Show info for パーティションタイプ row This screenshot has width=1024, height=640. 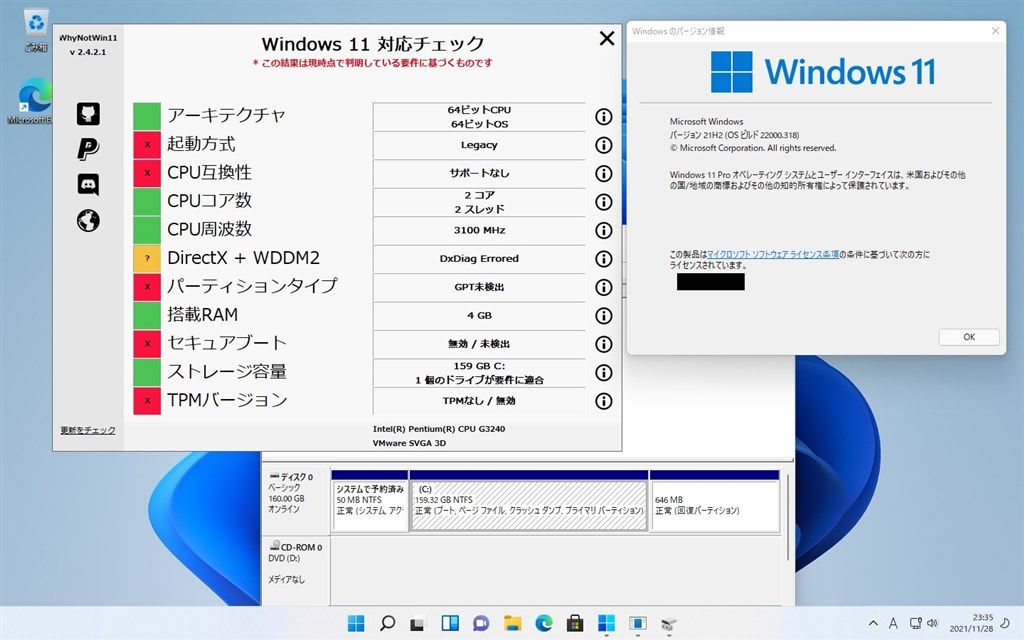[603, 287]
